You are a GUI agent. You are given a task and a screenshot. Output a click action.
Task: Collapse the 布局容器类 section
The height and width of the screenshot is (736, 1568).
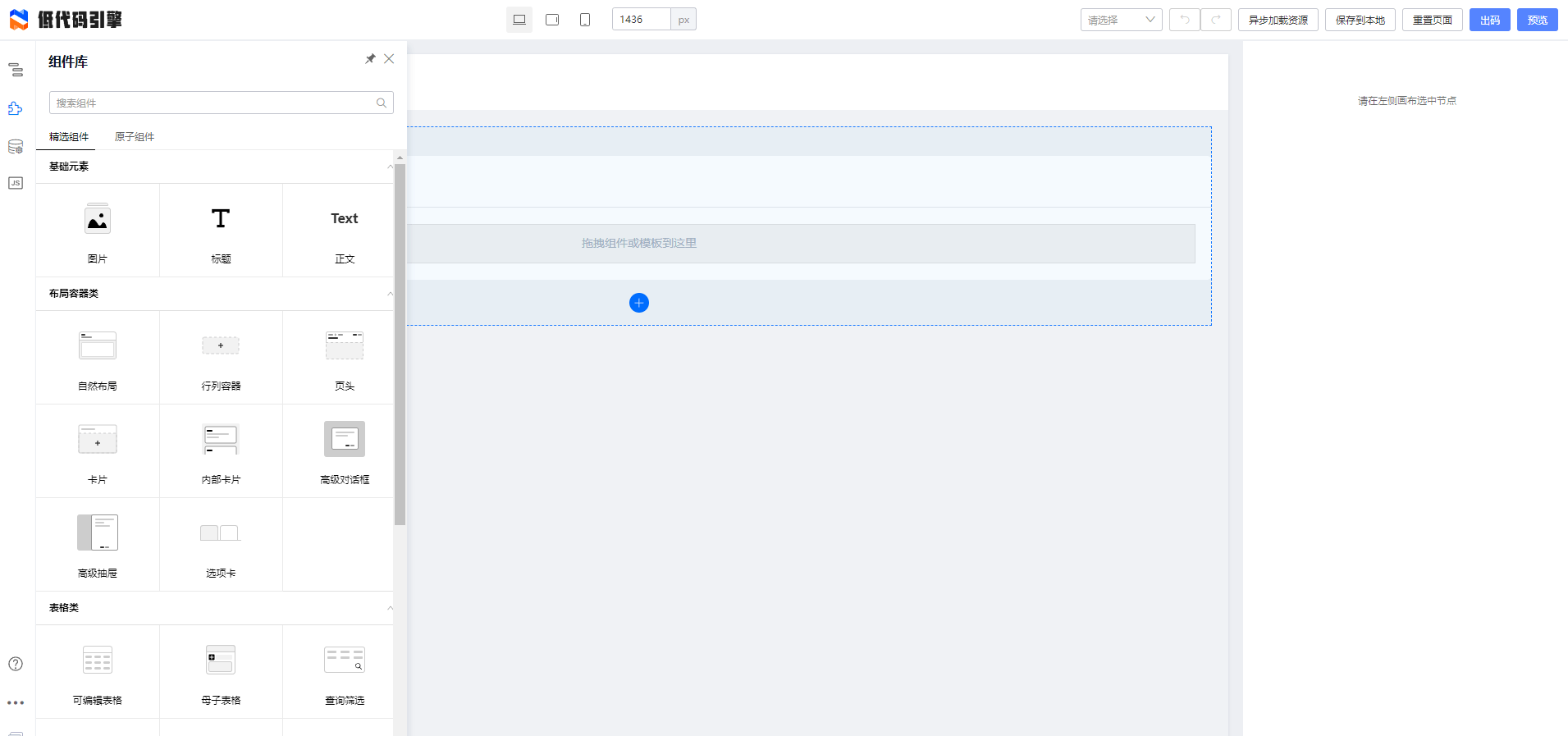[x=390, y=294]
